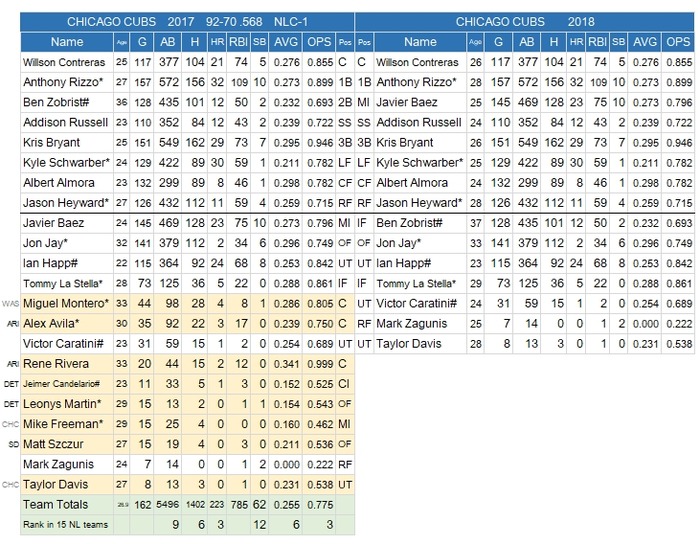Click the 2017 table Name column header
Viewport: 700px width, 544px height.
67,42
